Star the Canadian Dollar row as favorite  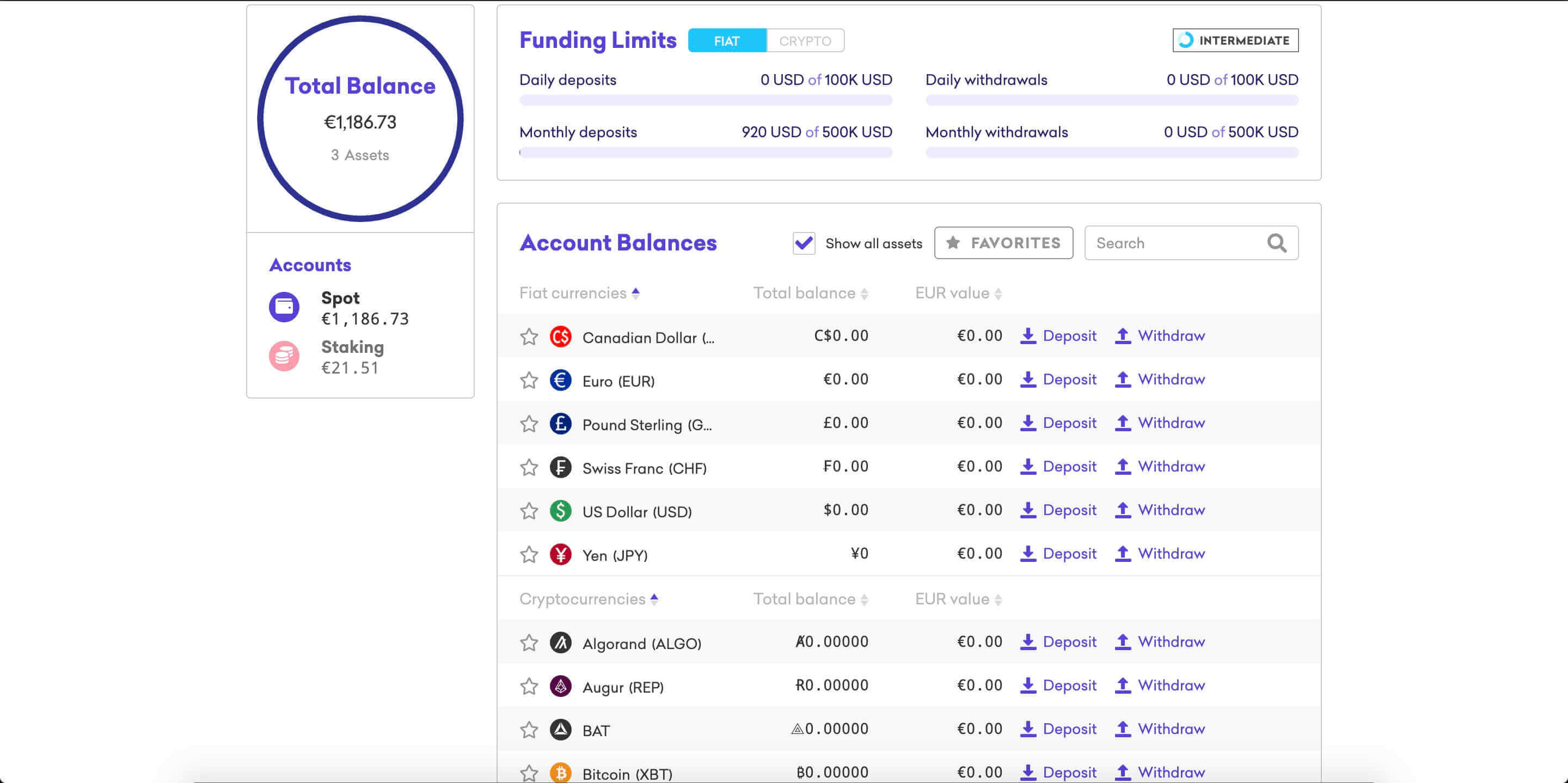click(529, 336)
